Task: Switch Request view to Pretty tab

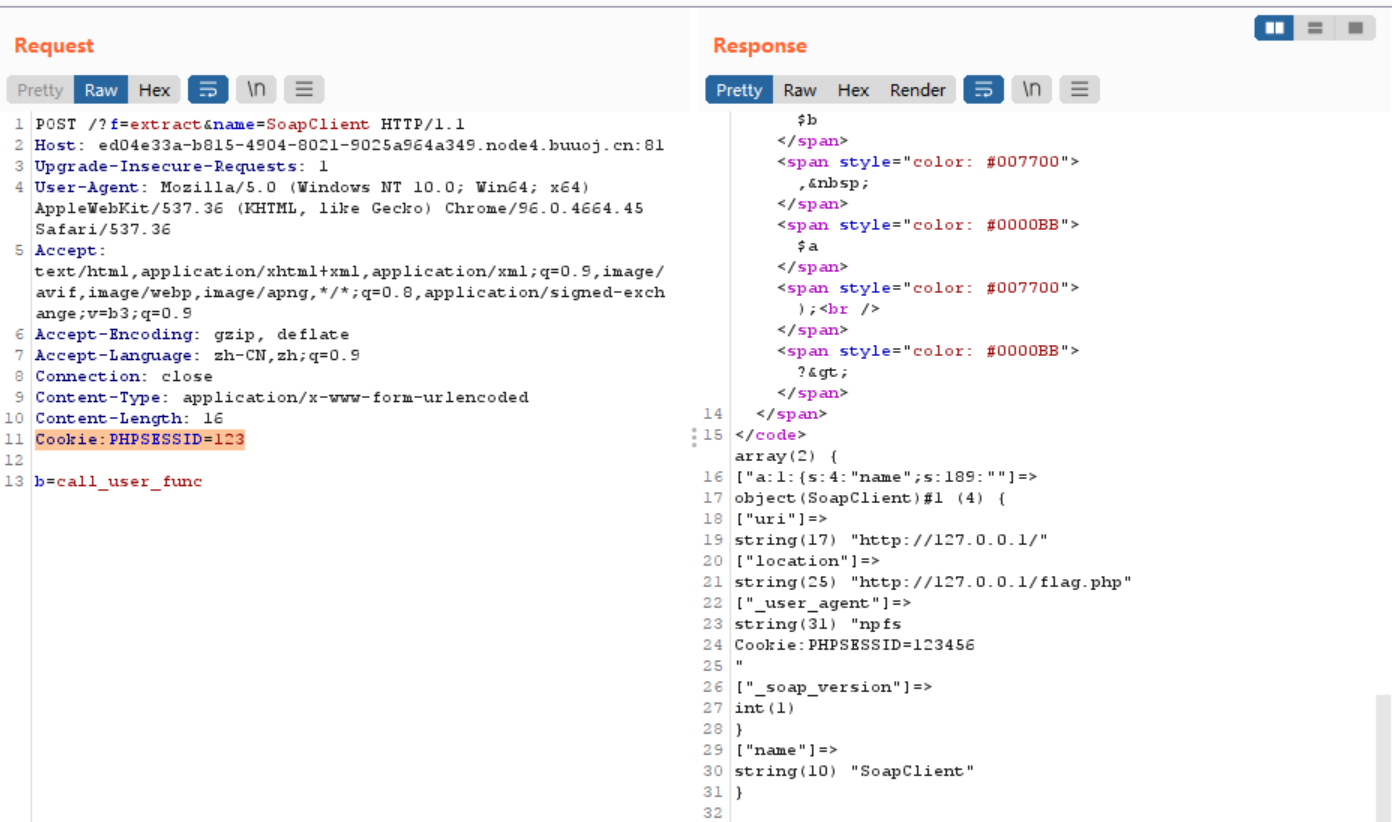Action: 40,90
